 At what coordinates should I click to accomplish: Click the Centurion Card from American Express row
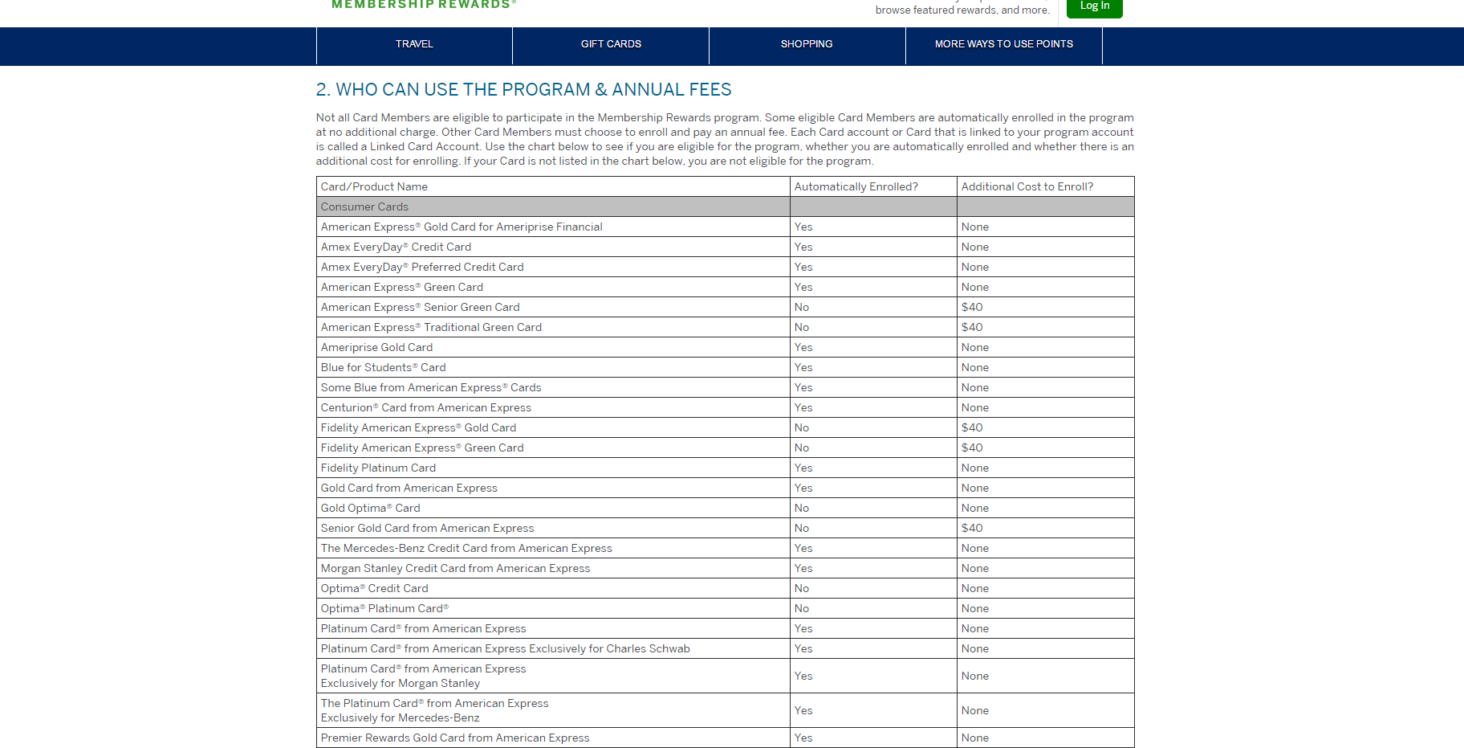pyautogui.click(x=426, y=407)
